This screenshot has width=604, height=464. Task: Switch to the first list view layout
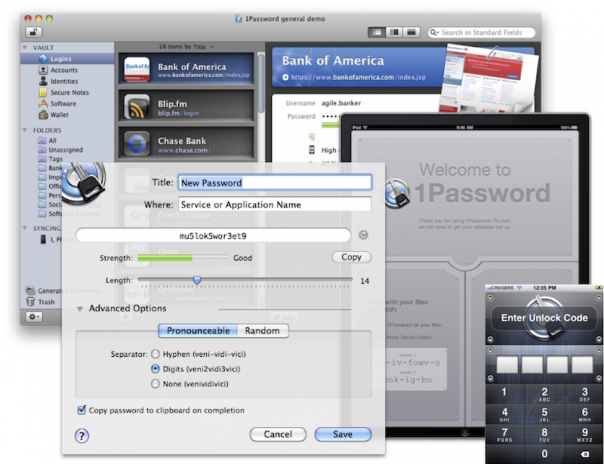[376, 32]
